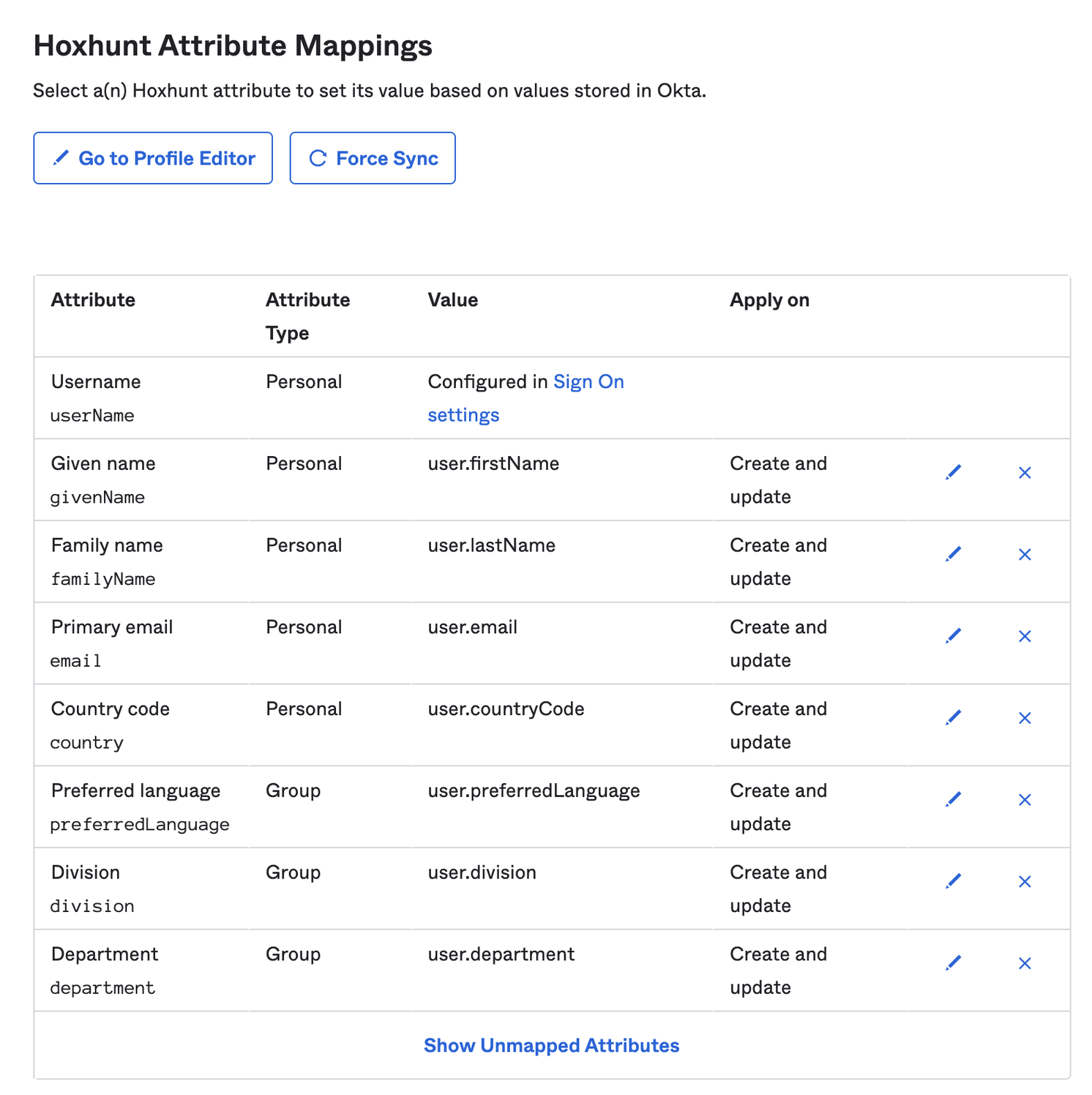Click the Apply on column header

(x=770, y=300)
